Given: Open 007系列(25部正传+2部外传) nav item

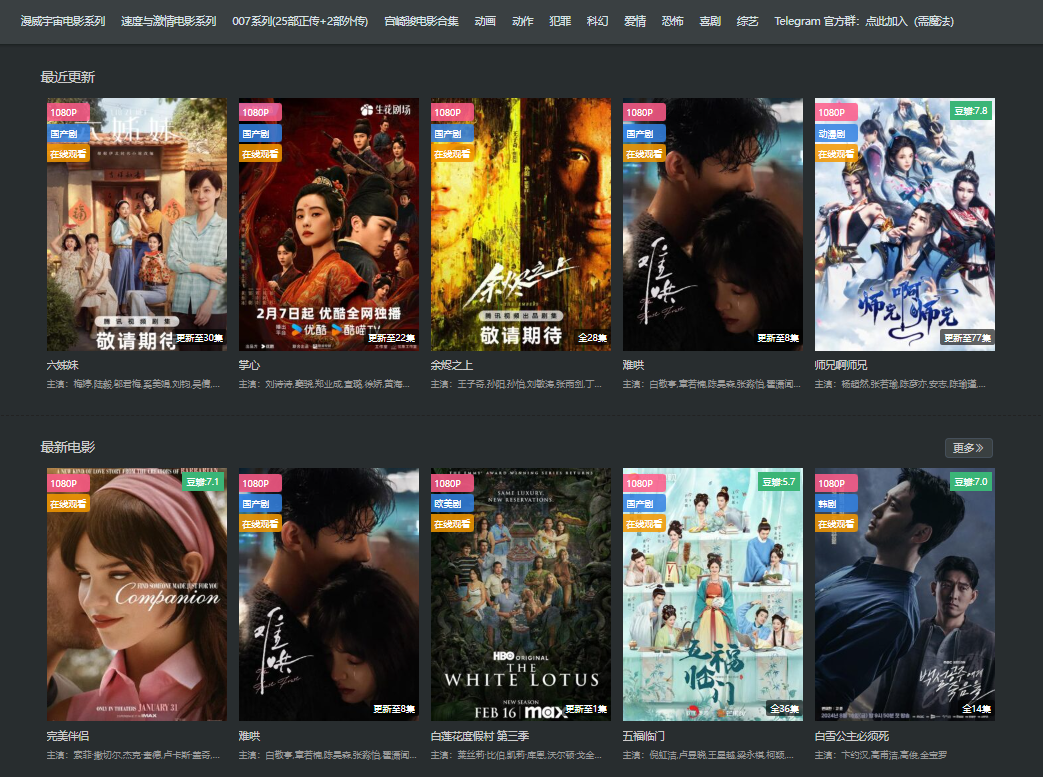Looking at the screenshot, I should tap(300, 21).
